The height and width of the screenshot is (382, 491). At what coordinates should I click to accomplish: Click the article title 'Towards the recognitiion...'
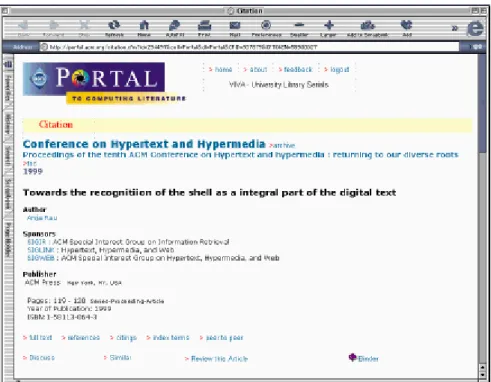pos(209,193)
